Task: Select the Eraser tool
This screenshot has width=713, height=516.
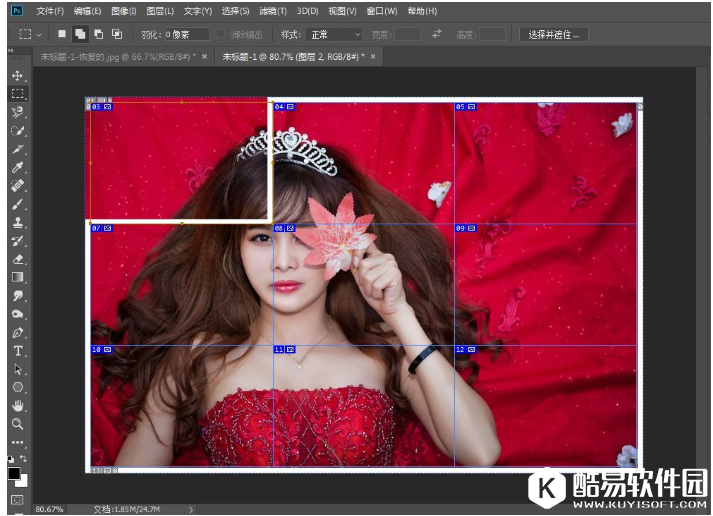Action: [18, 259]
